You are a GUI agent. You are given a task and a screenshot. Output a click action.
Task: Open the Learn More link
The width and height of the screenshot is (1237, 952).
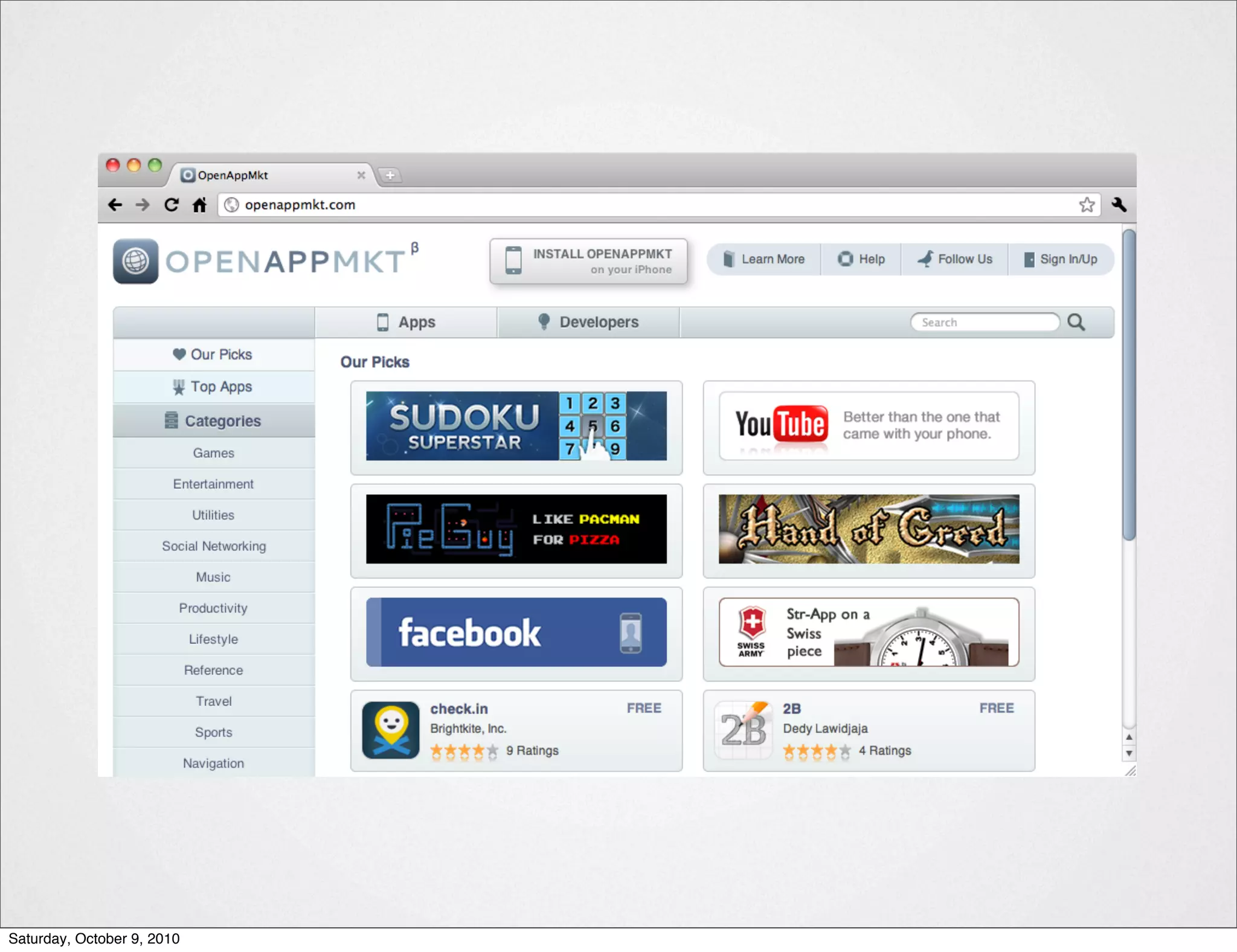(x=764, y=259)
